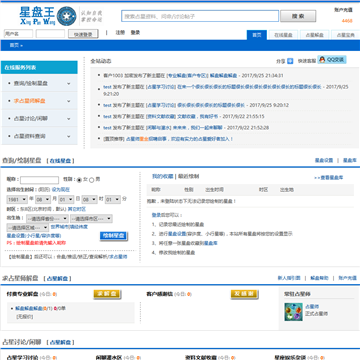This screenshot has height=360, width=360.
Task: Click the gold 求解盘 button
Action: point(107,294)
